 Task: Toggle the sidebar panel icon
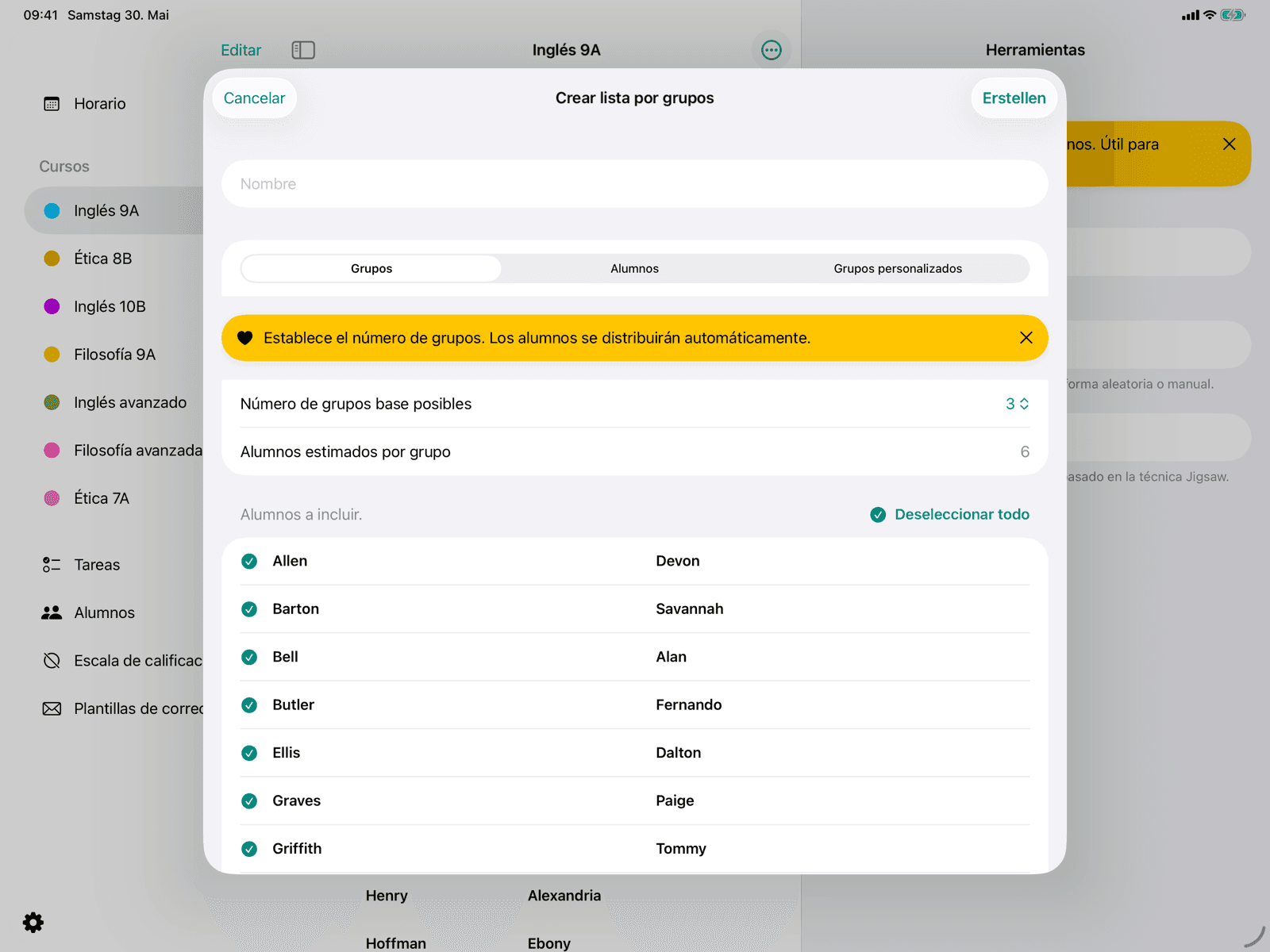[x=303, y=50]
